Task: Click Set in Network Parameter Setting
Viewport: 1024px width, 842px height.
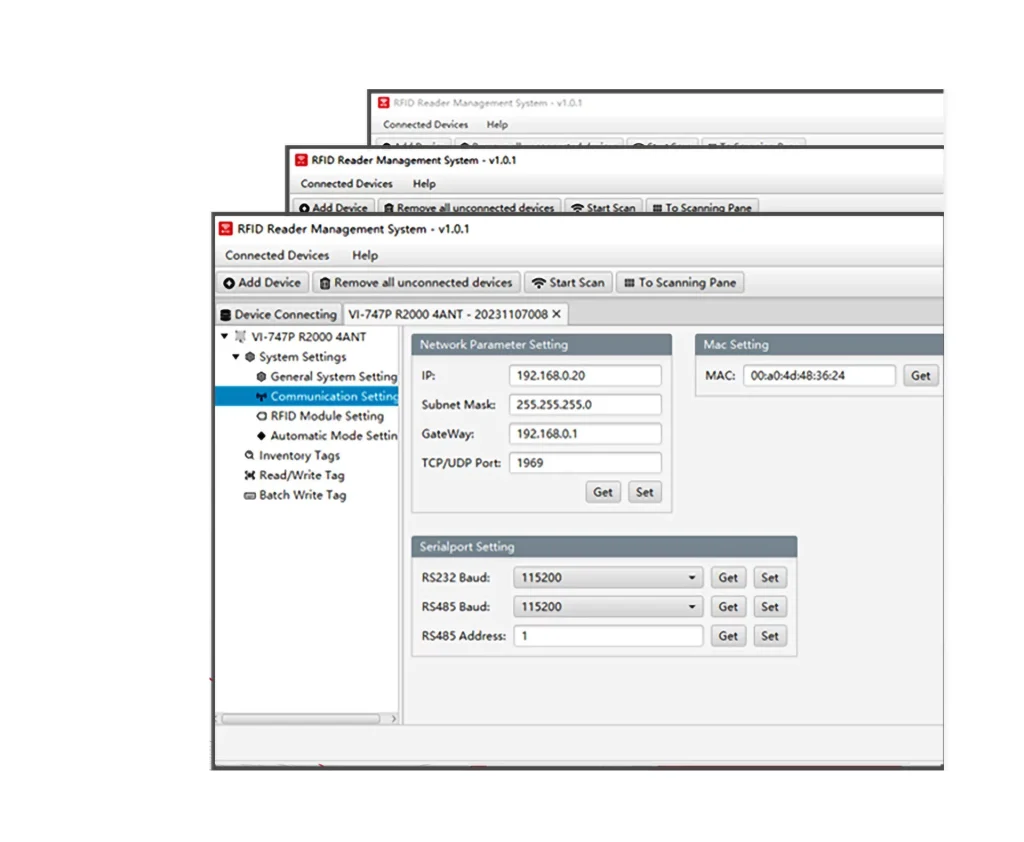Action: pyautogui.click(x=645, y=492)
